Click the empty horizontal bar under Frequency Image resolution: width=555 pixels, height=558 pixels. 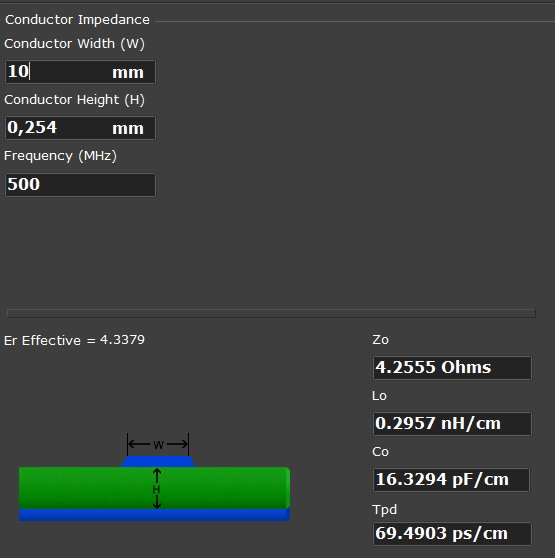(x=271, y=313)
